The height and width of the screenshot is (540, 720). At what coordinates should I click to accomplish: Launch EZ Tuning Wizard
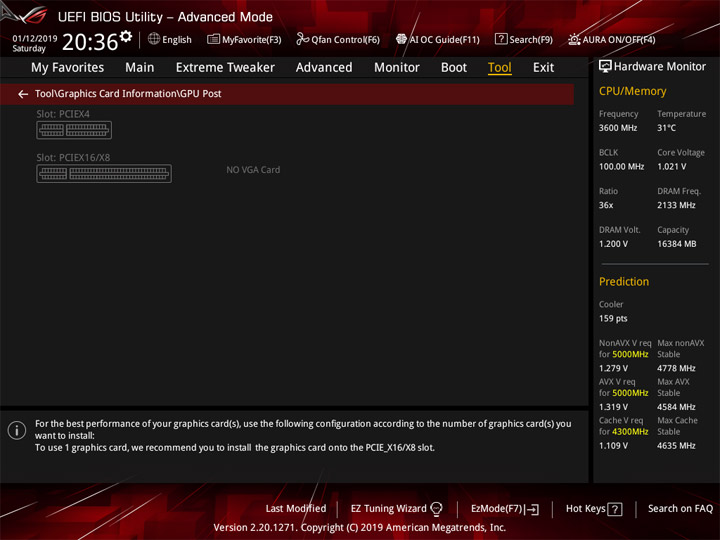388,509
